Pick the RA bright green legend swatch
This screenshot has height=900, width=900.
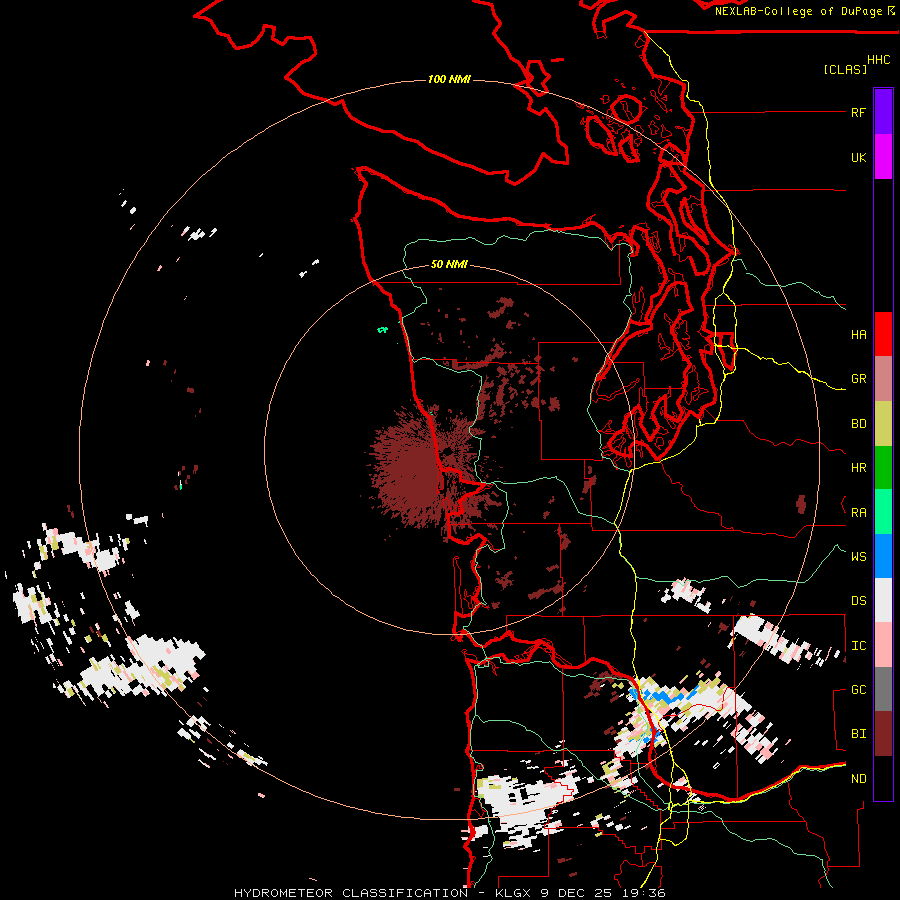click(x=883, y=512)
